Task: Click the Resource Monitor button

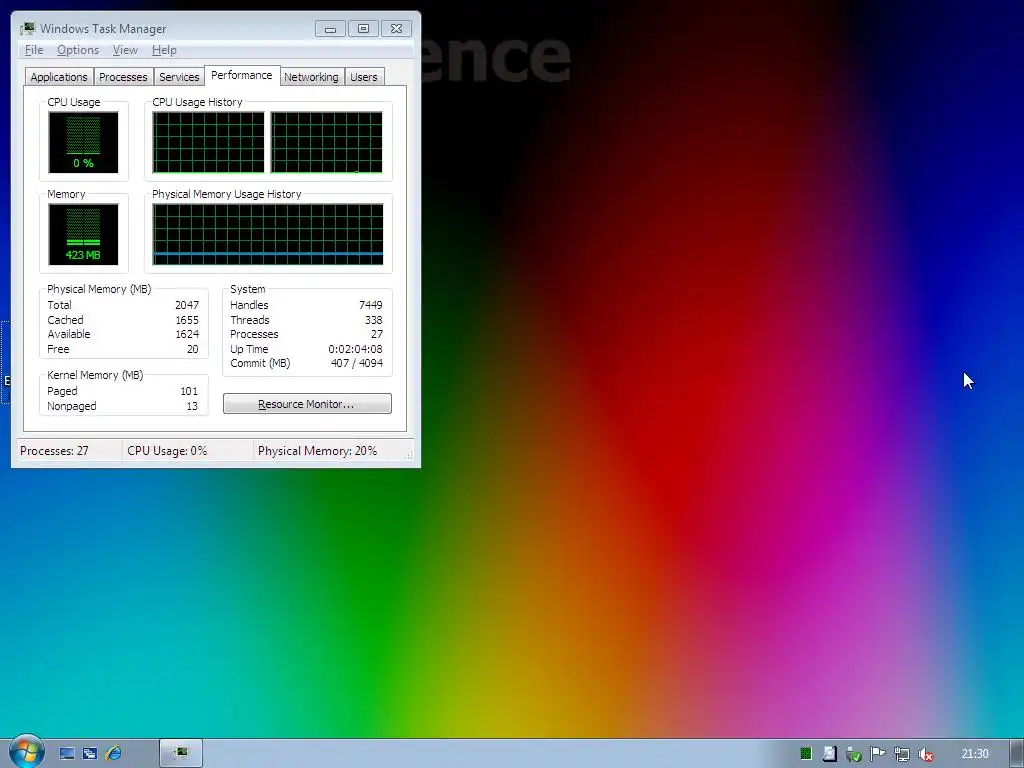Action: point(307,404)
